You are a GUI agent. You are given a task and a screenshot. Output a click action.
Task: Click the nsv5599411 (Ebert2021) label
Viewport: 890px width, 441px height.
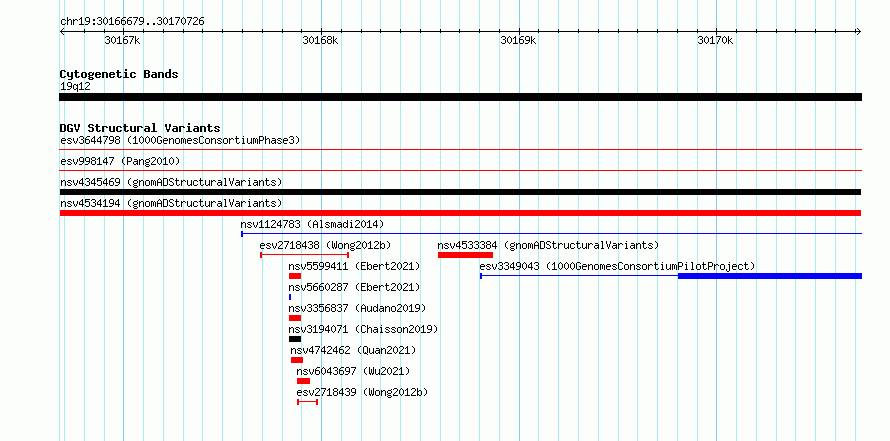click(354, 266)
